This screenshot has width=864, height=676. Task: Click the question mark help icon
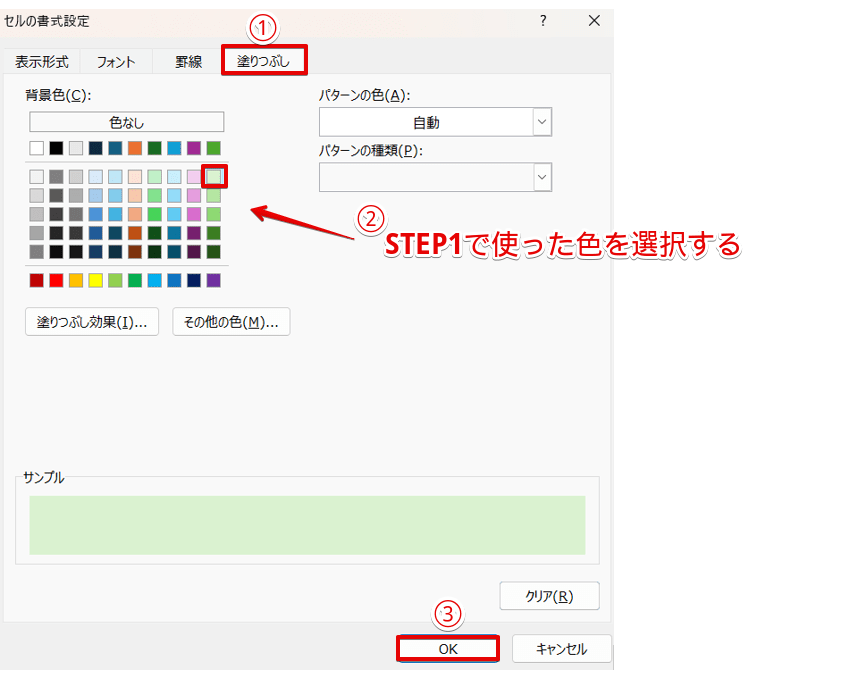[543, 21]
